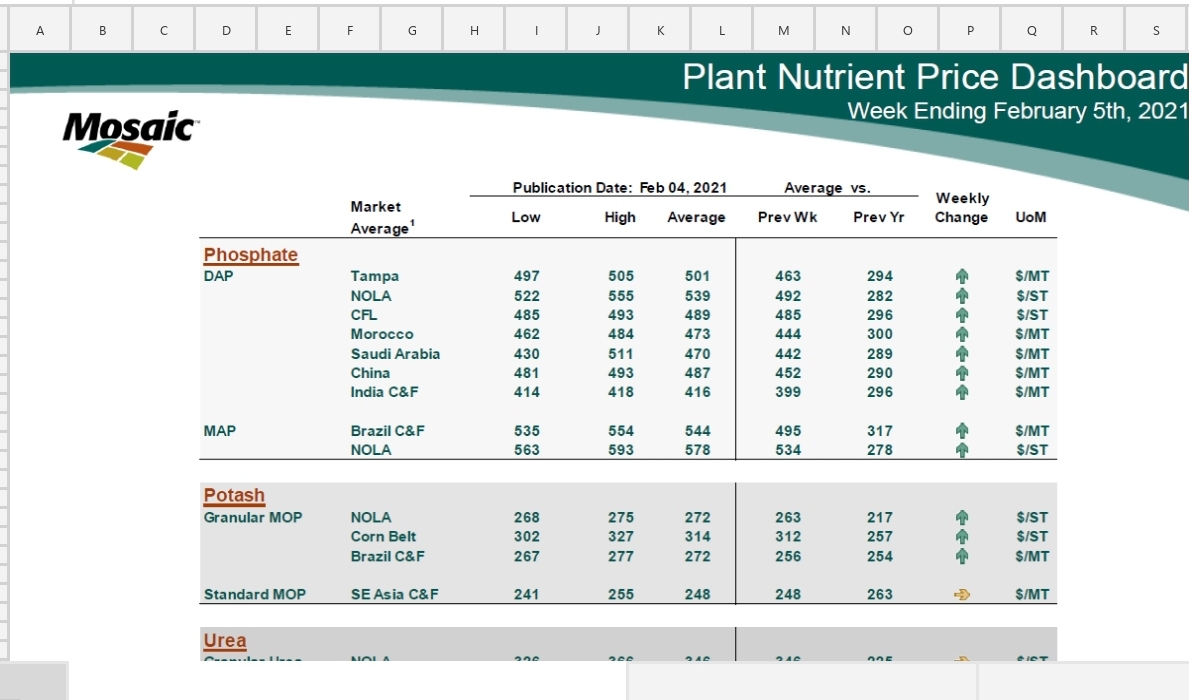Select column H header

tap(474, 31)
